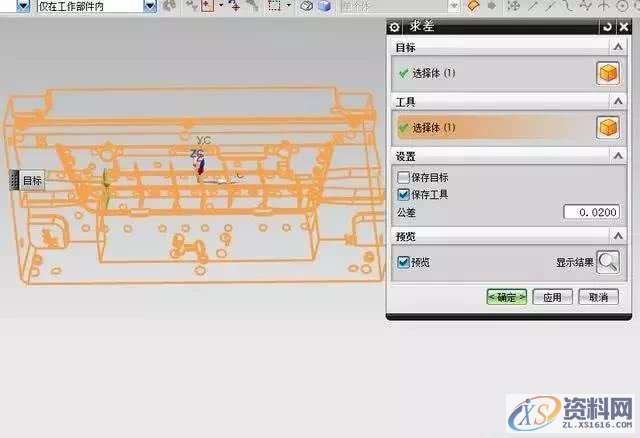Image resolution: width=640 pixels, height=438 pixels.
Task: Toggle the 预览 checkbox
Action: pyautogui.click(x=403, y=262)
